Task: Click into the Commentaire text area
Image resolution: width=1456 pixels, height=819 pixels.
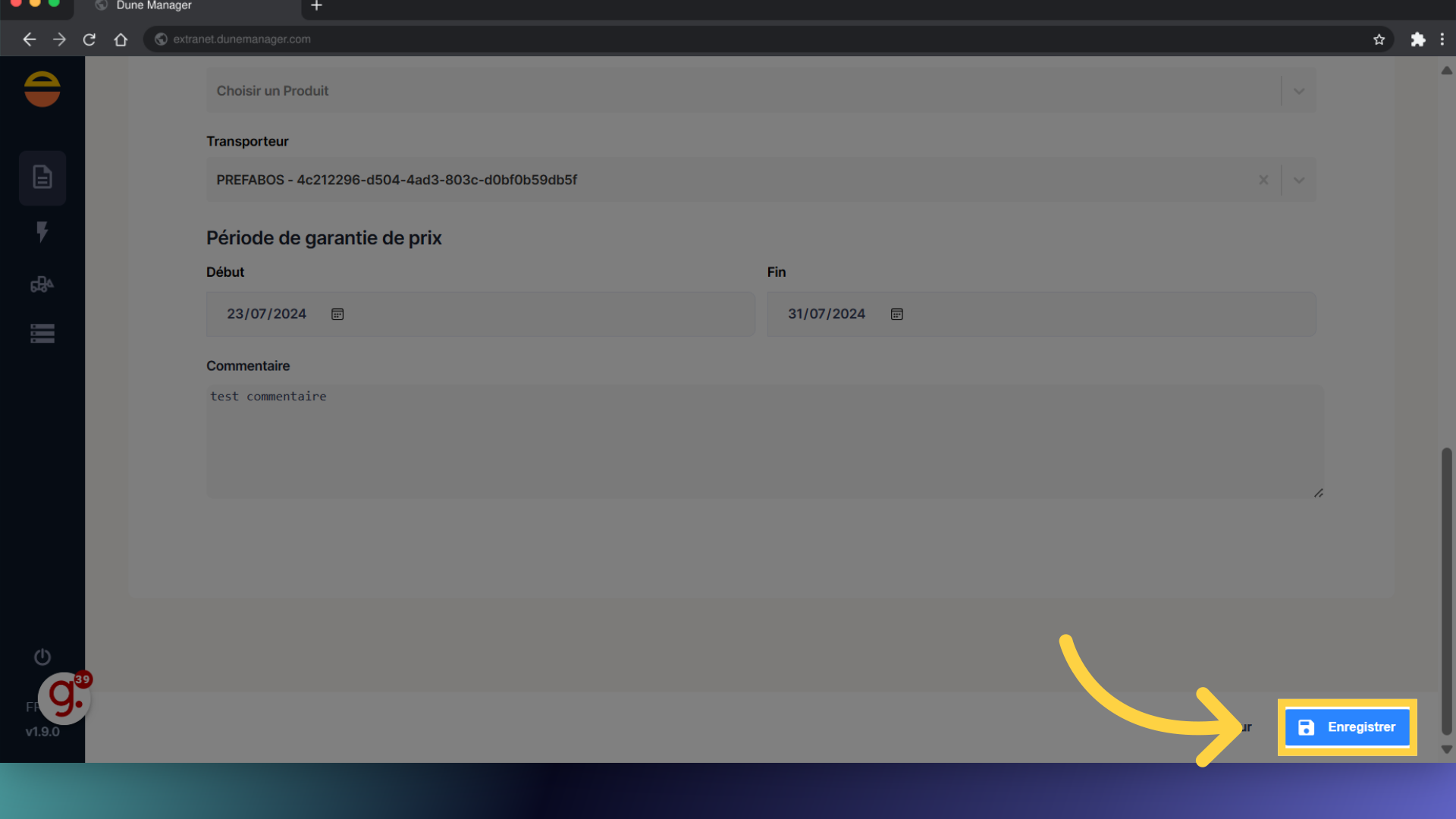Action: [764, 441]
